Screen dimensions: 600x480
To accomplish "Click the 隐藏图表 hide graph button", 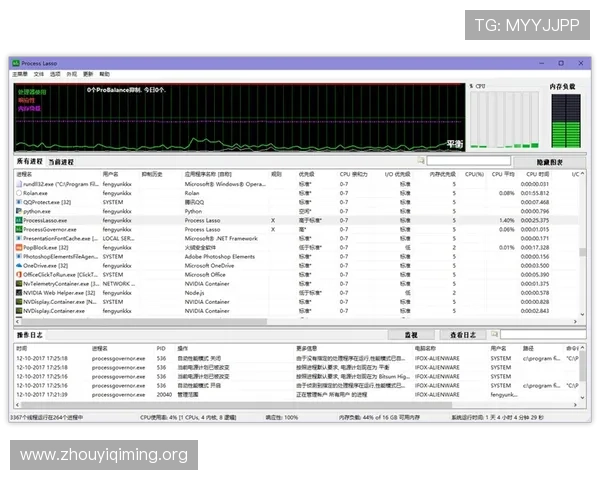I will pyautogui.click(x=549, y=161).
